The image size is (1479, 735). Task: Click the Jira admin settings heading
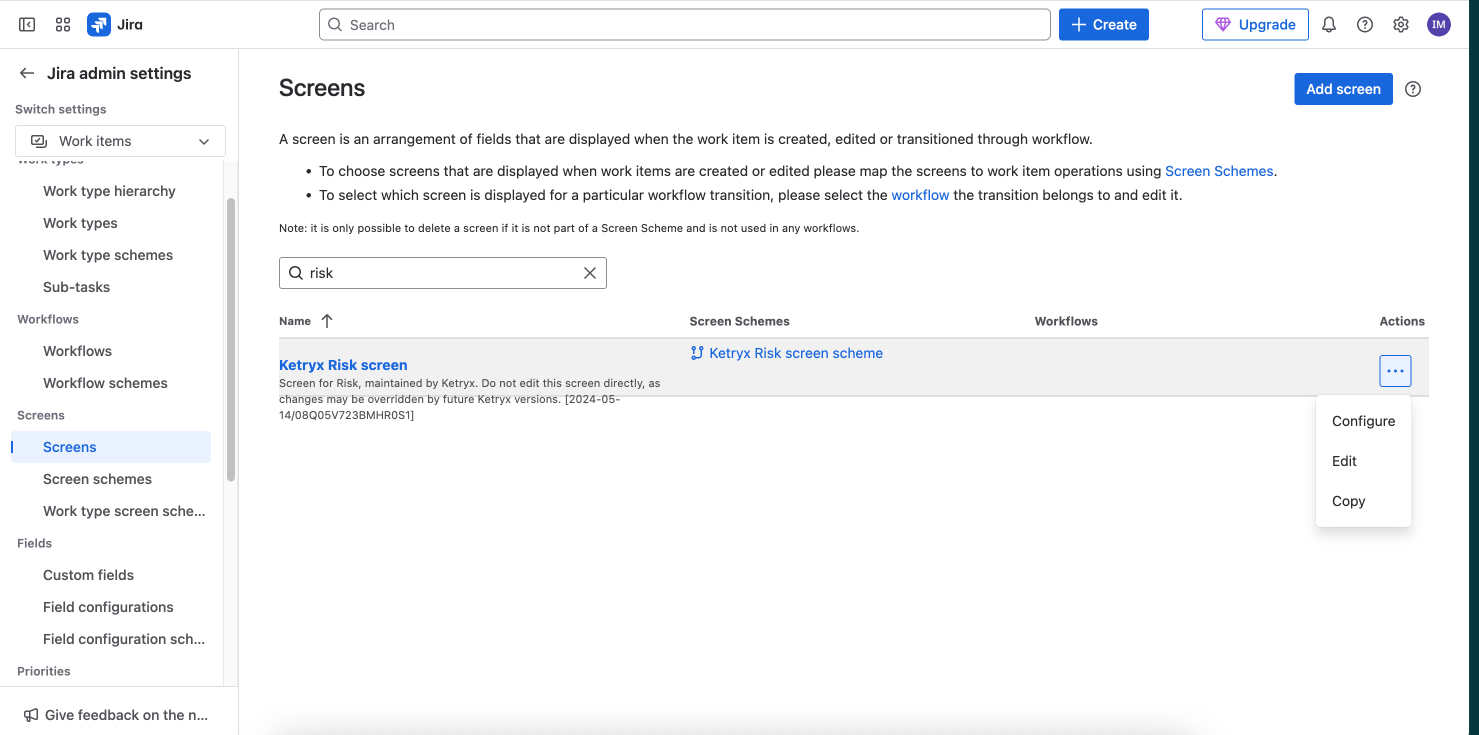119,73
